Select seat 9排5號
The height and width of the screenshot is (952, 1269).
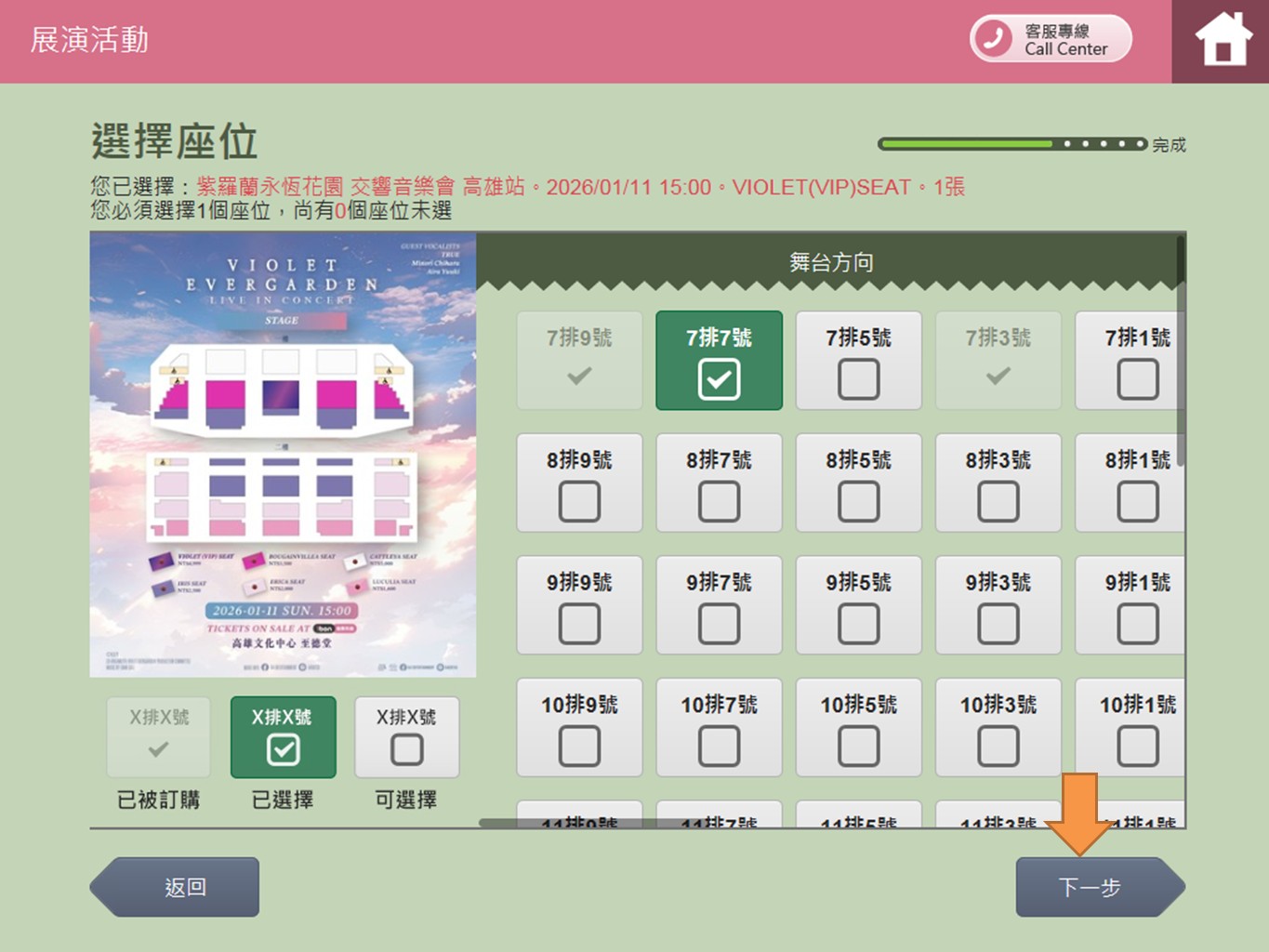(858, 624)
